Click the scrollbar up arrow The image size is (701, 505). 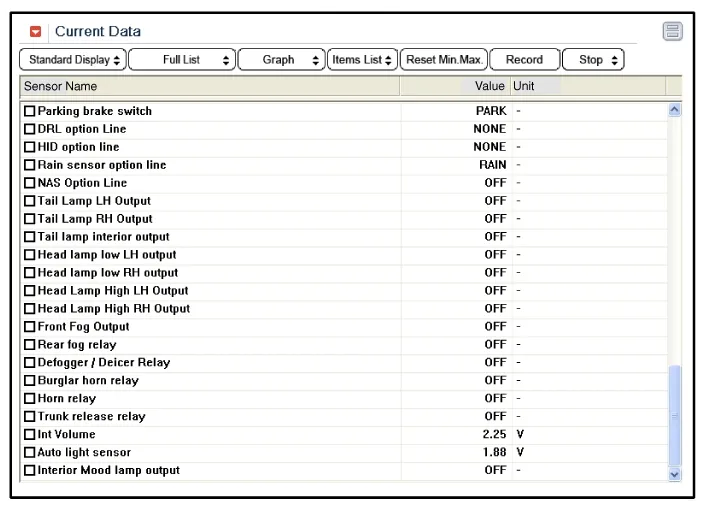673,110
